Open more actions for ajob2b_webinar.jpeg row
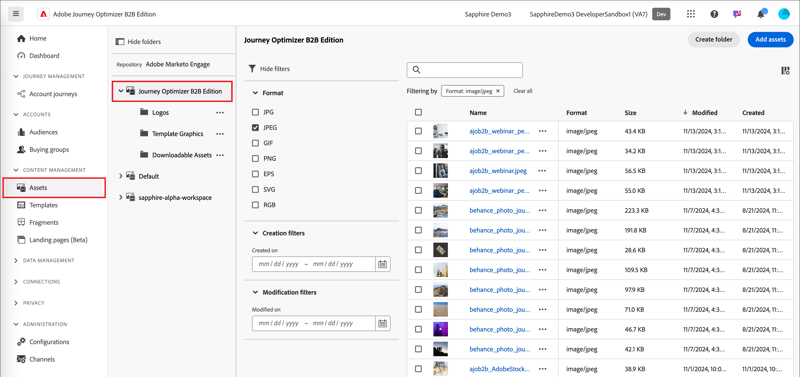 542,171
